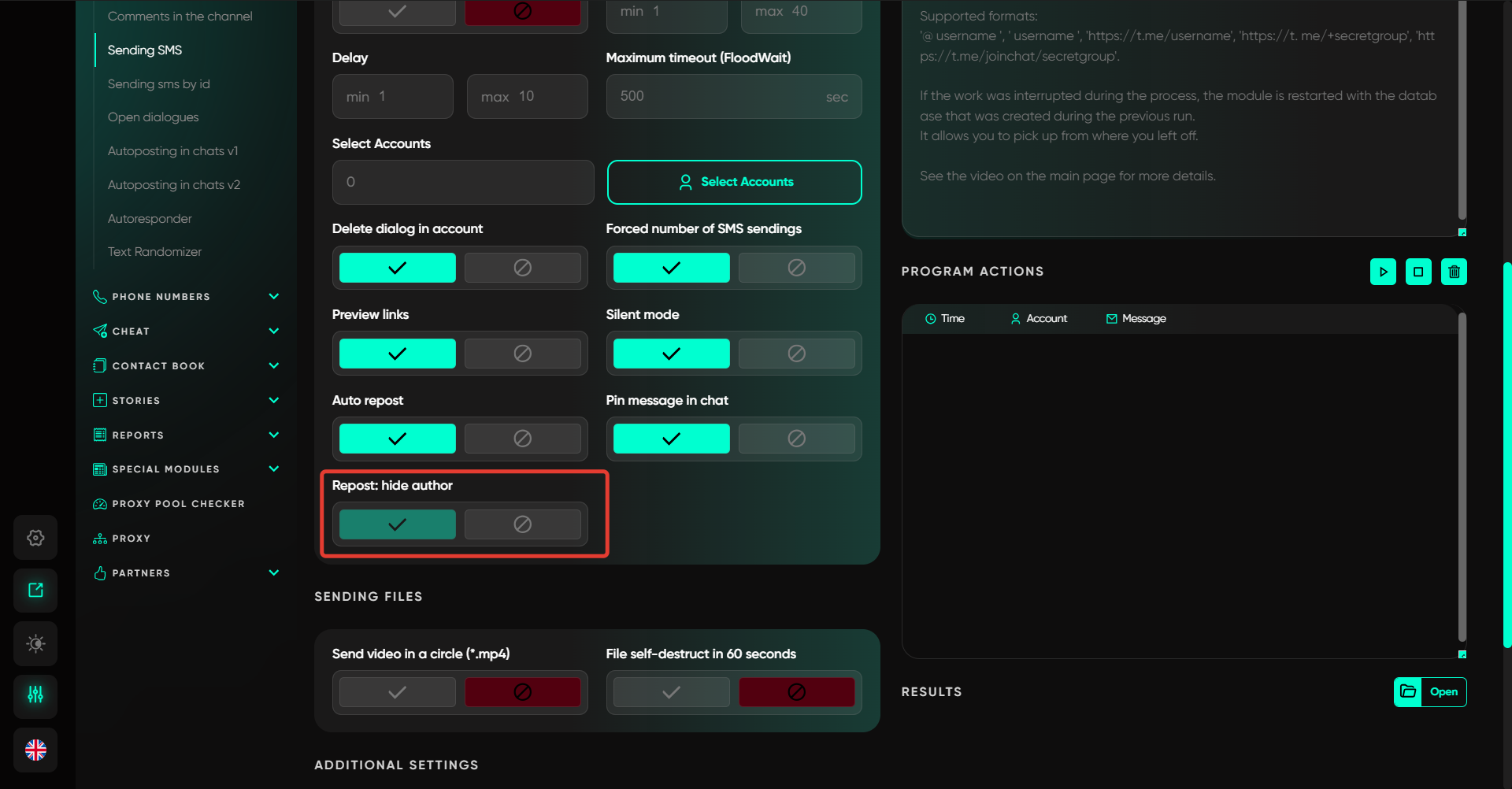Click the stop square icon in Program Actions
The height and width of the screenshot is (789, 1512).
(x=1418, y=272)
